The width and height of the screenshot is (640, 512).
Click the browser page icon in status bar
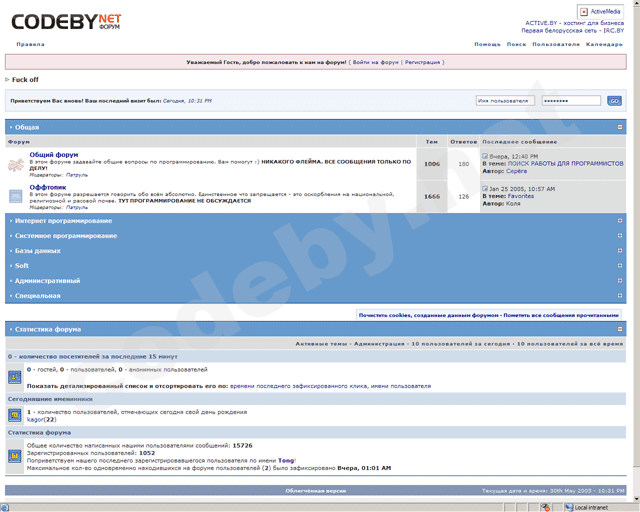pyautogui.click(x=4, y=508)
